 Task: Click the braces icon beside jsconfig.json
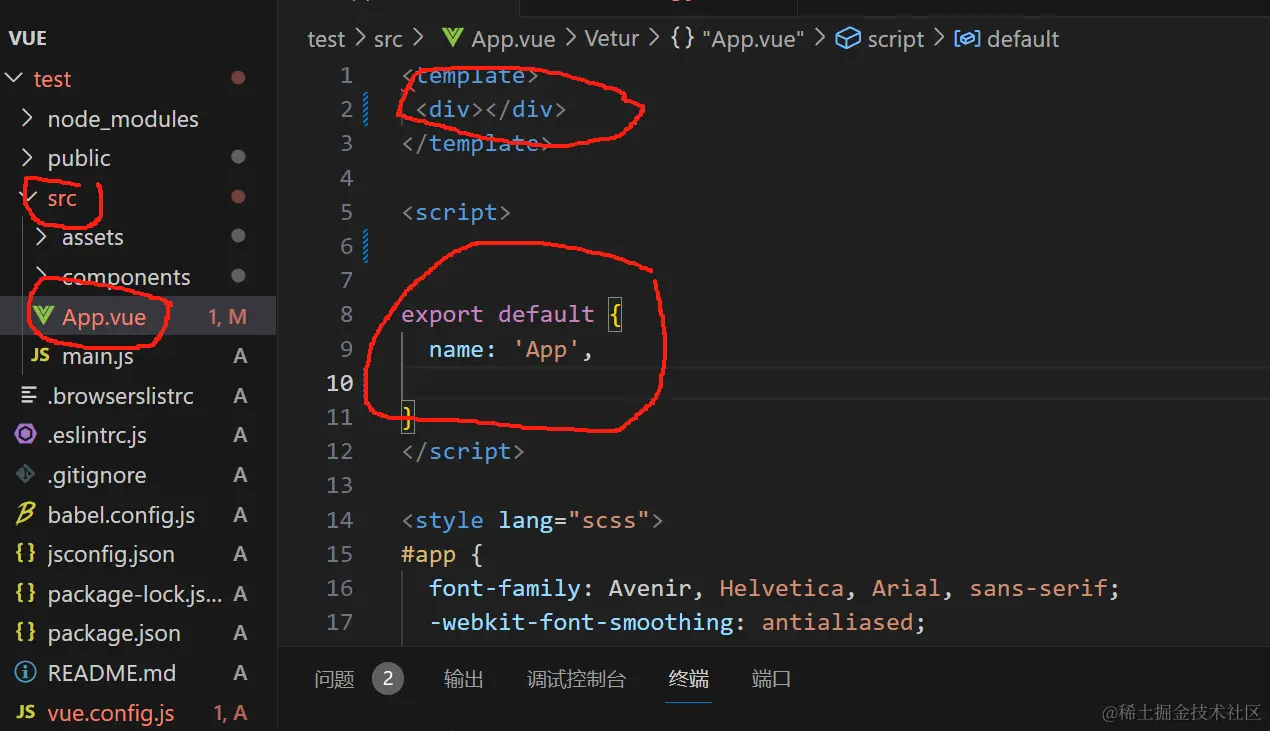26,553
